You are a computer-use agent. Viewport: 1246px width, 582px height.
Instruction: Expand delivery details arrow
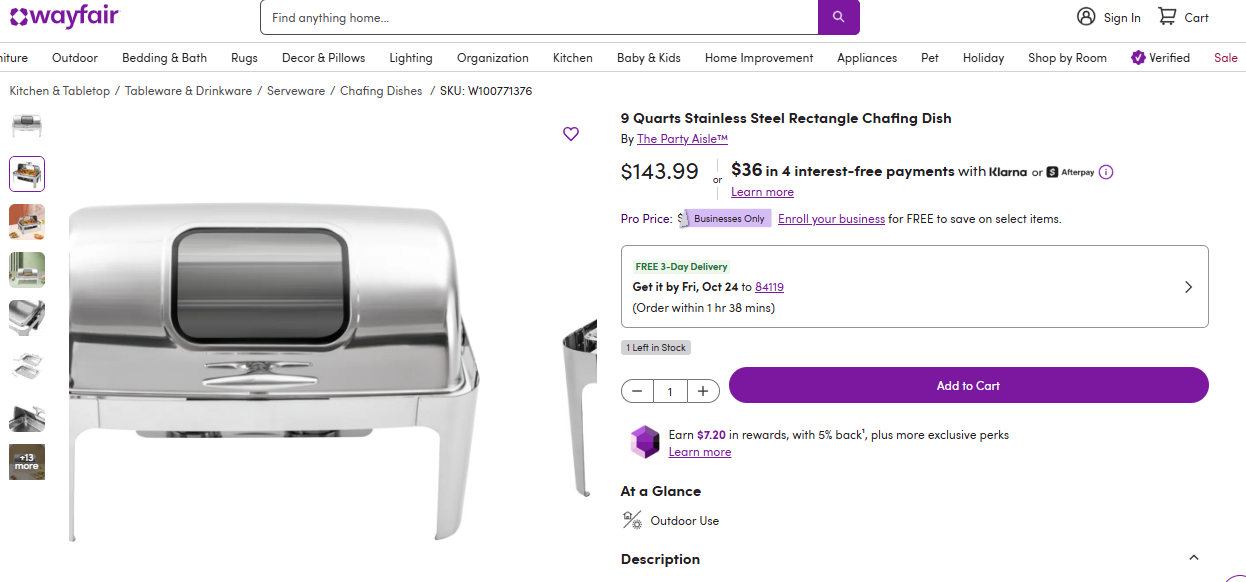pos(1188,287)
